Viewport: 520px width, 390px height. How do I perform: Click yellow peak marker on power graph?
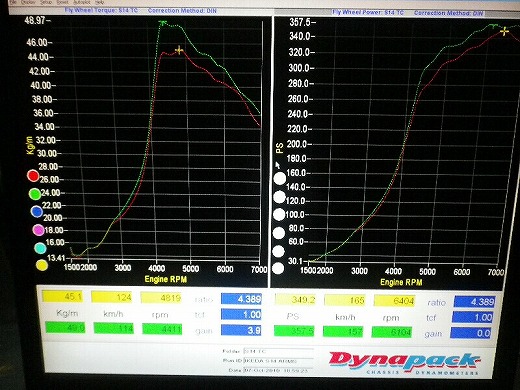[504, 31]
